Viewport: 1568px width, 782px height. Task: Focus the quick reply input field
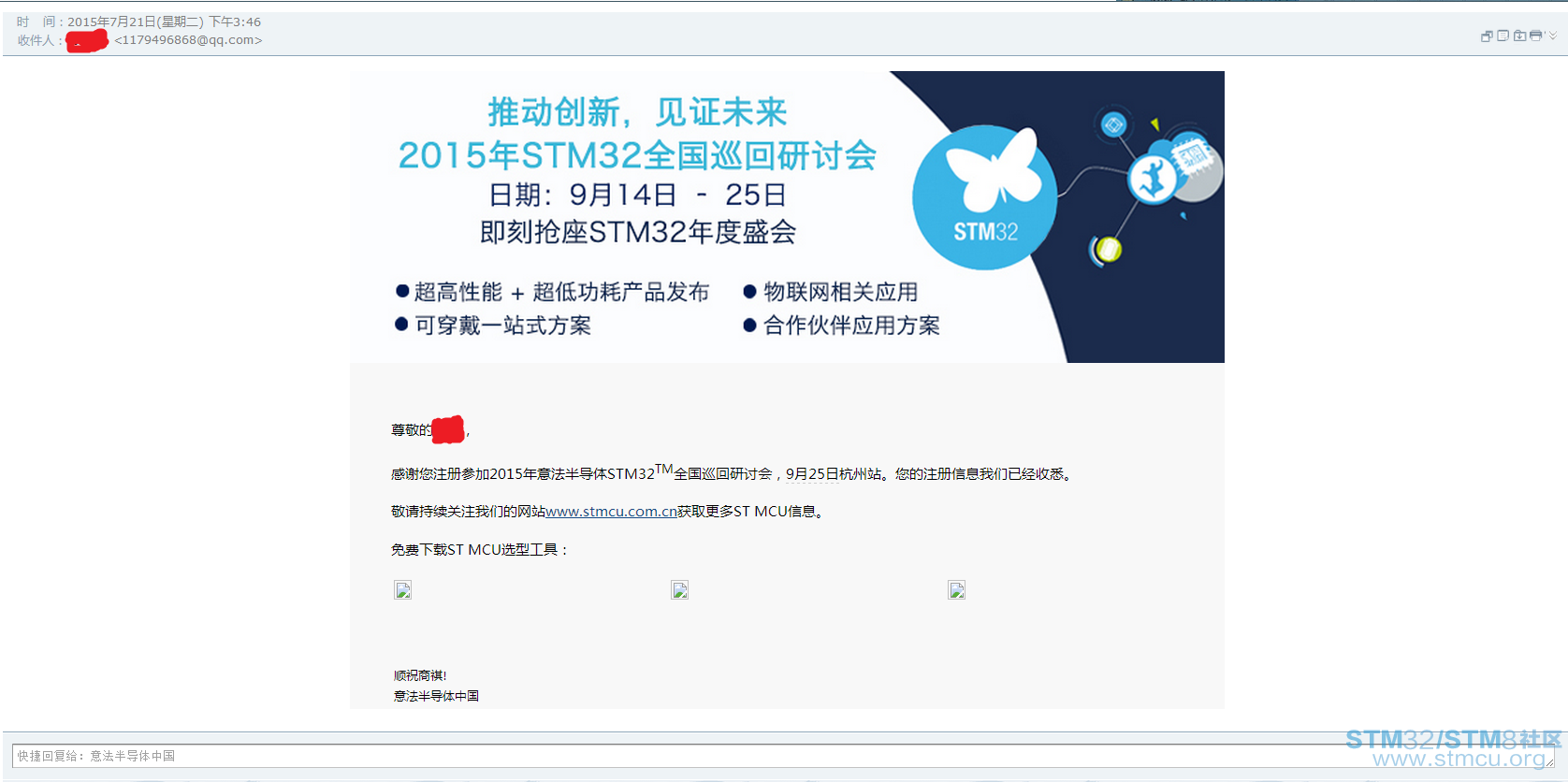[x=783, y=756]
